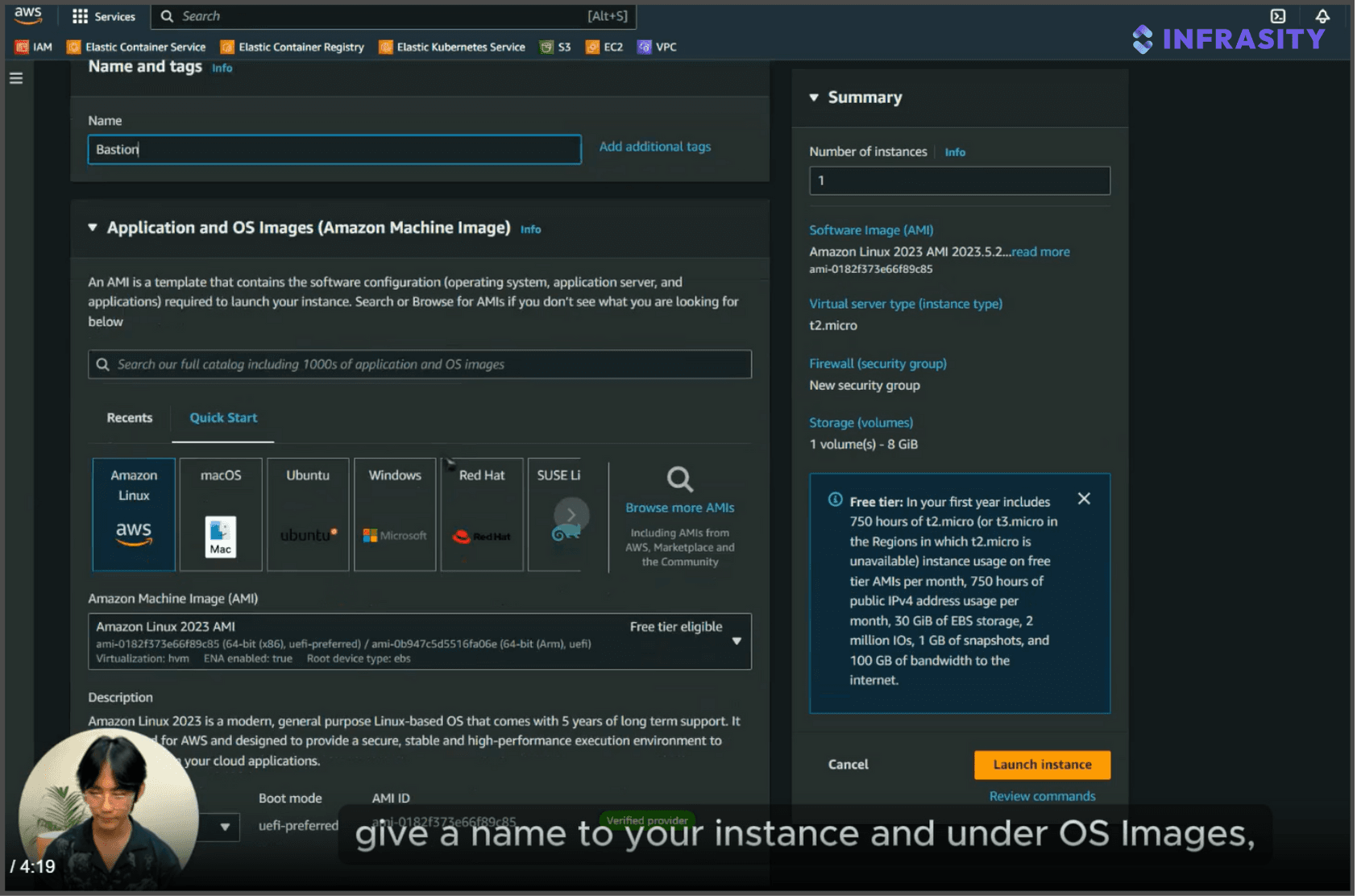Image resolution: width=1357 pixels, height=896 pixels.
Task: Dismiss the Free tier info box
Action: [1085, 499]
